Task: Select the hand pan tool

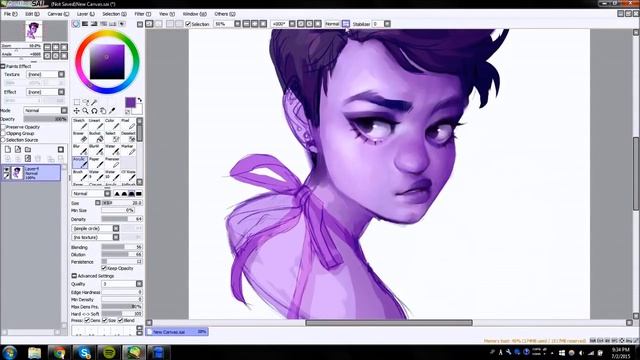Action: (x=103, y=111)
